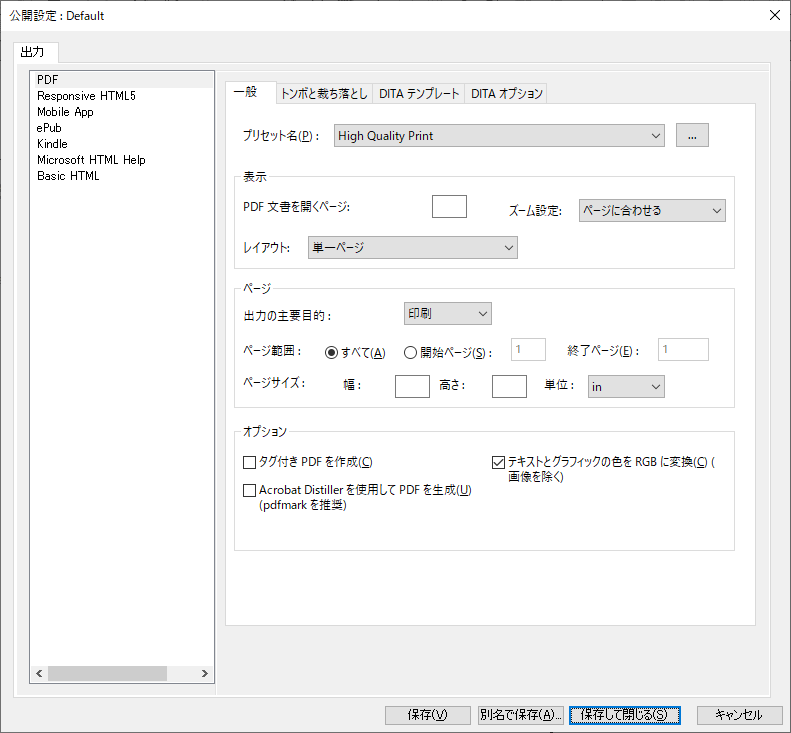Image resolution: width=791 pixels, height=733 pixels.
Task: Expand the ズーム設定 dropdown
Action: point(652,210)
